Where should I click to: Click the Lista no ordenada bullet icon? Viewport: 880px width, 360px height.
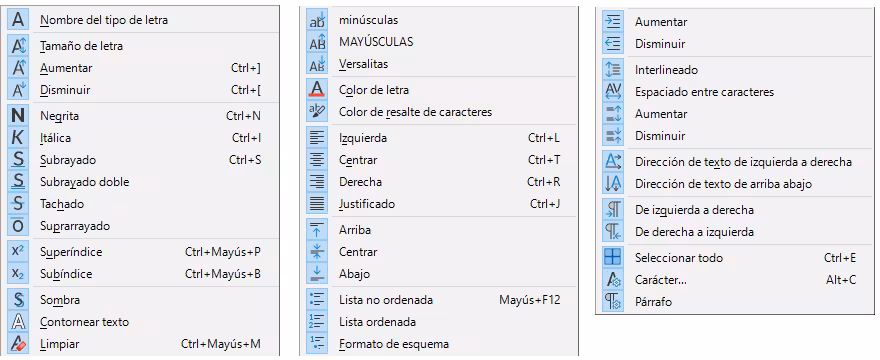point(317,300)
